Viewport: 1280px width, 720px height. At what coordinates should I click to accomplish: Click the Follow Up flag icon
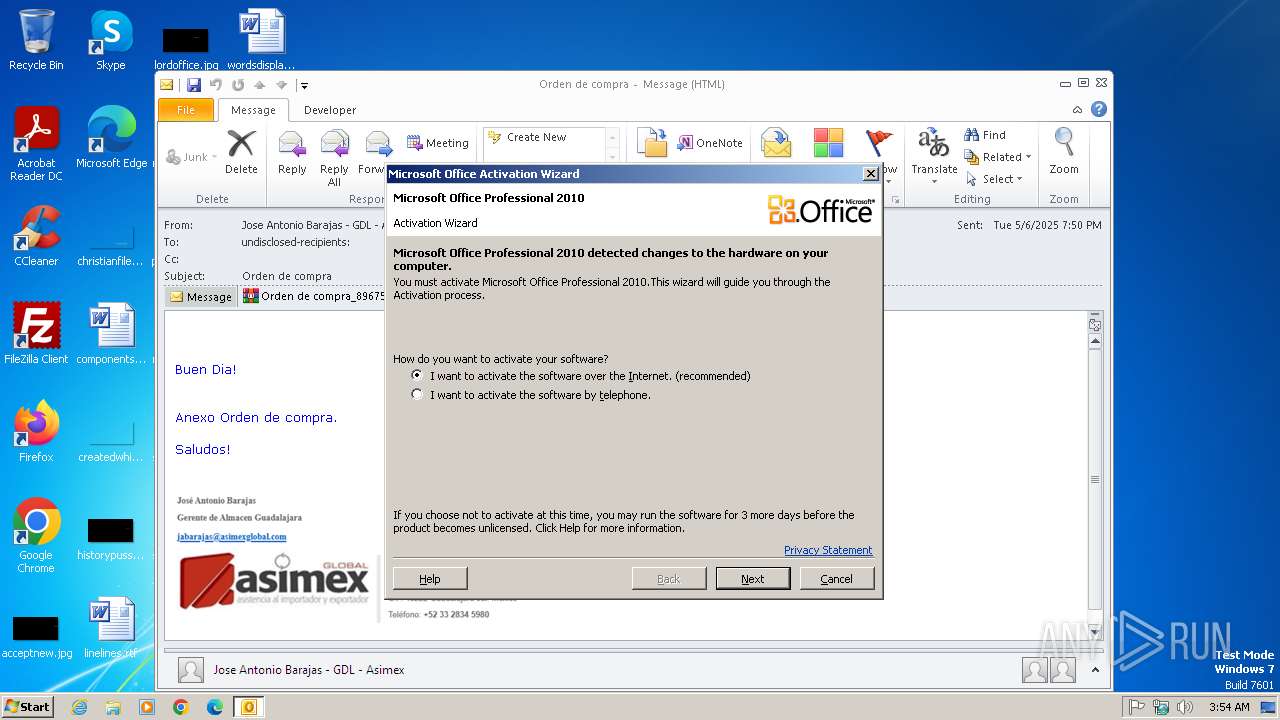[879, 143]
